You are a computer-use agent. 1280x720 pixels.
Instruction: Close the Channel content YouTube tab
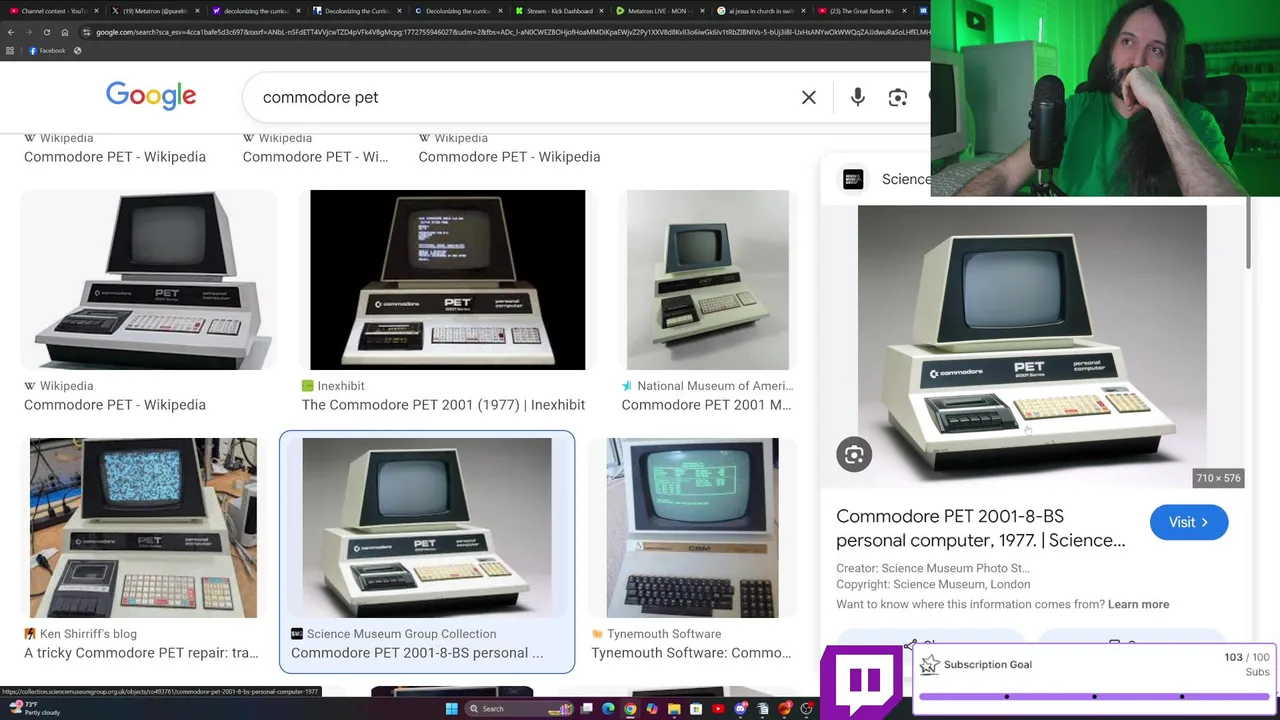click(x=95, y=11)
